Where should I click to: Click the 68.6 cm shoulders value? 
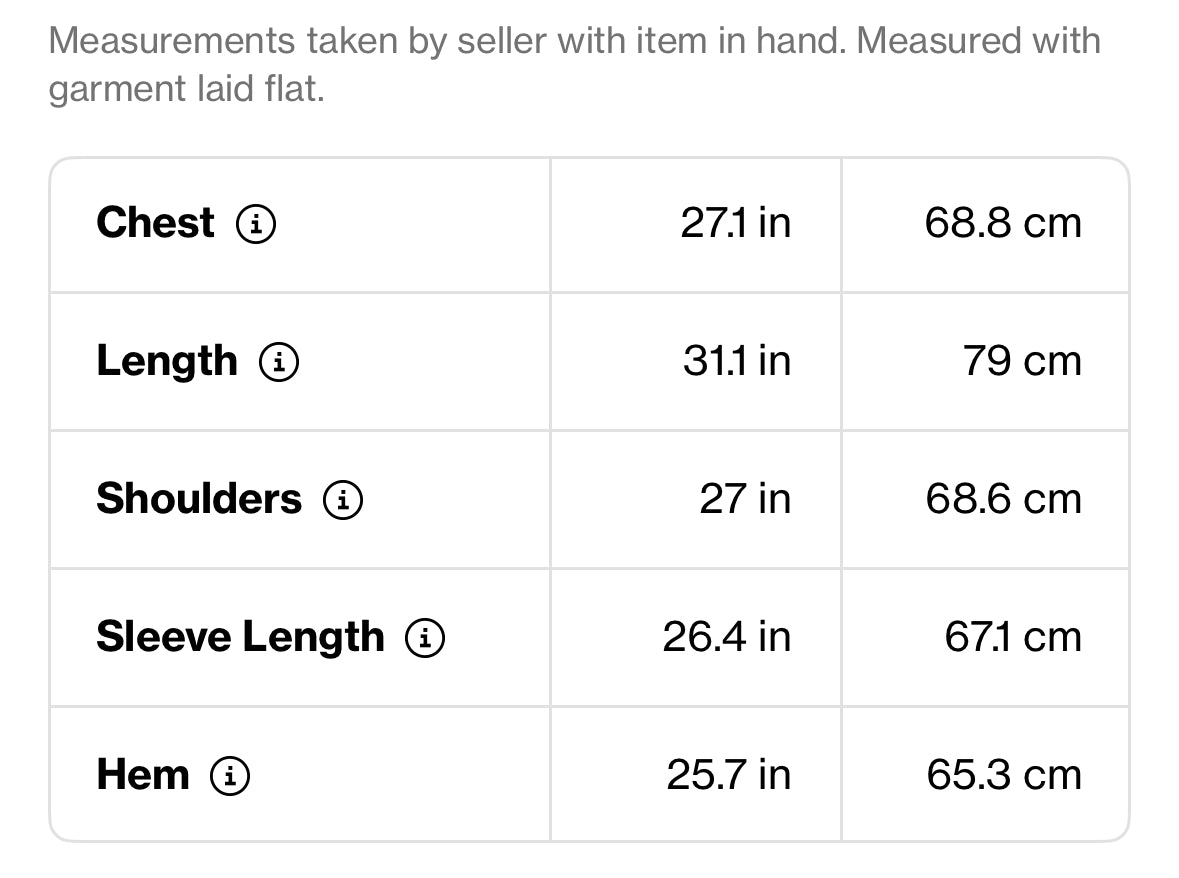[x=1004, y=500]
